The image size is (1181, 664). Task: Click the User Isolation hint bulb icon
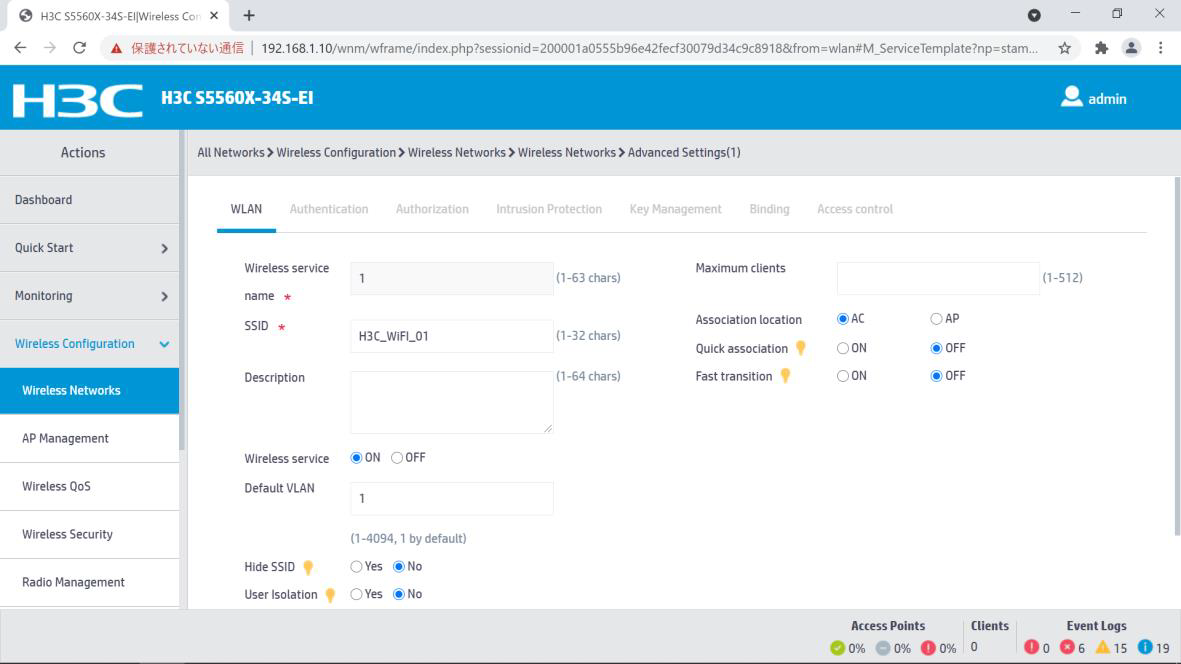pos(330,596)
